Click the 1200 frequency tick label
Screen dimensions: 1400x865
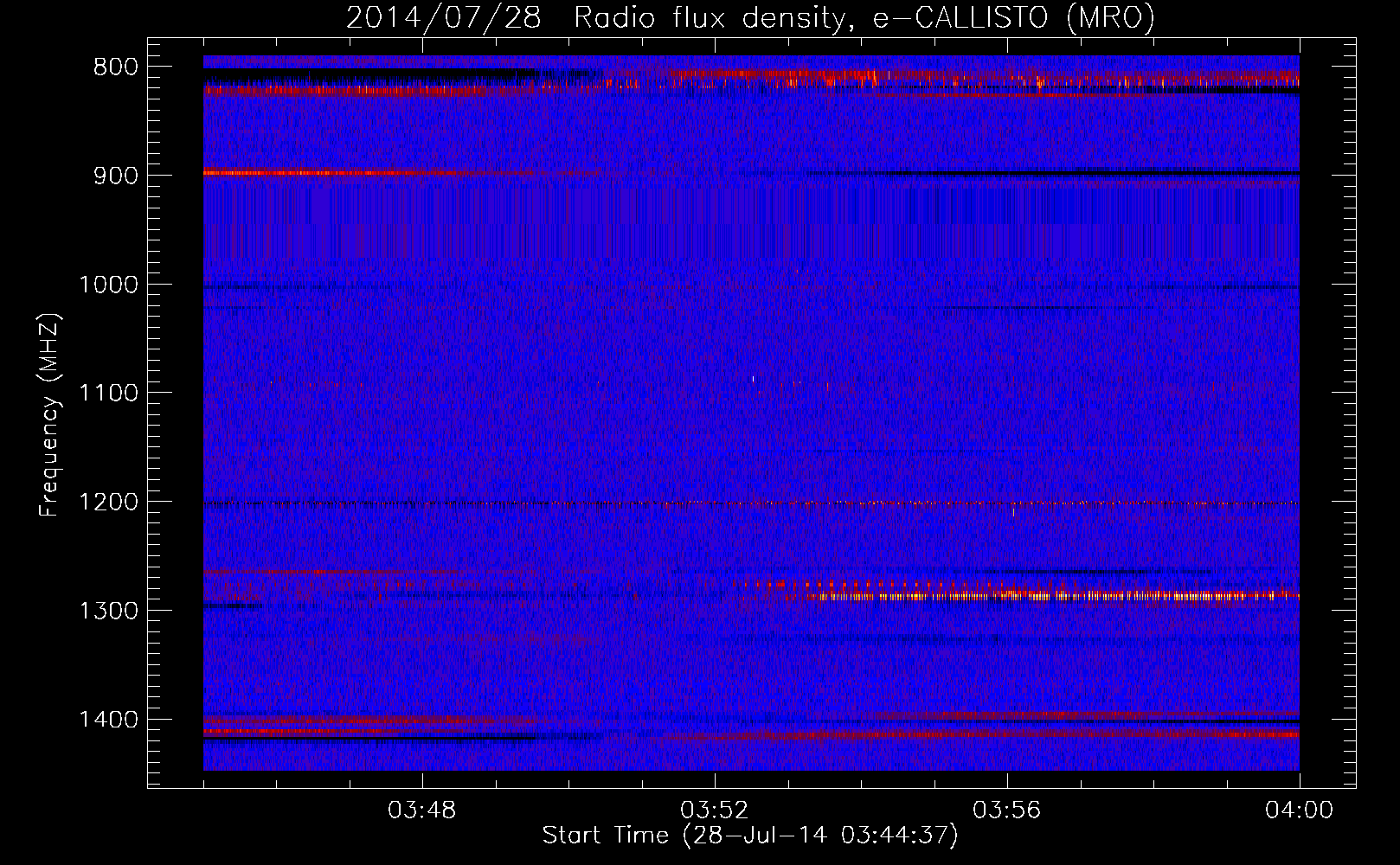108,503
